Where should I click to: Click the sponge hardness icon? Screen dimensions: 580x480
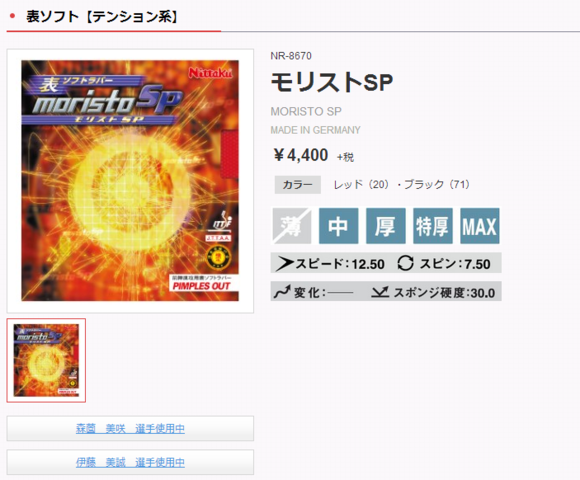point(380,292)
